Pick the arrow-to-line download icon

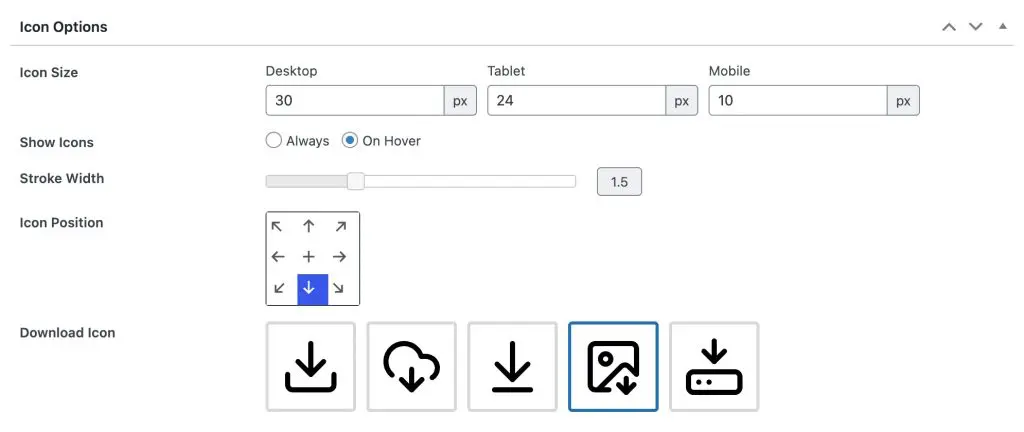(x=512, y=366)
